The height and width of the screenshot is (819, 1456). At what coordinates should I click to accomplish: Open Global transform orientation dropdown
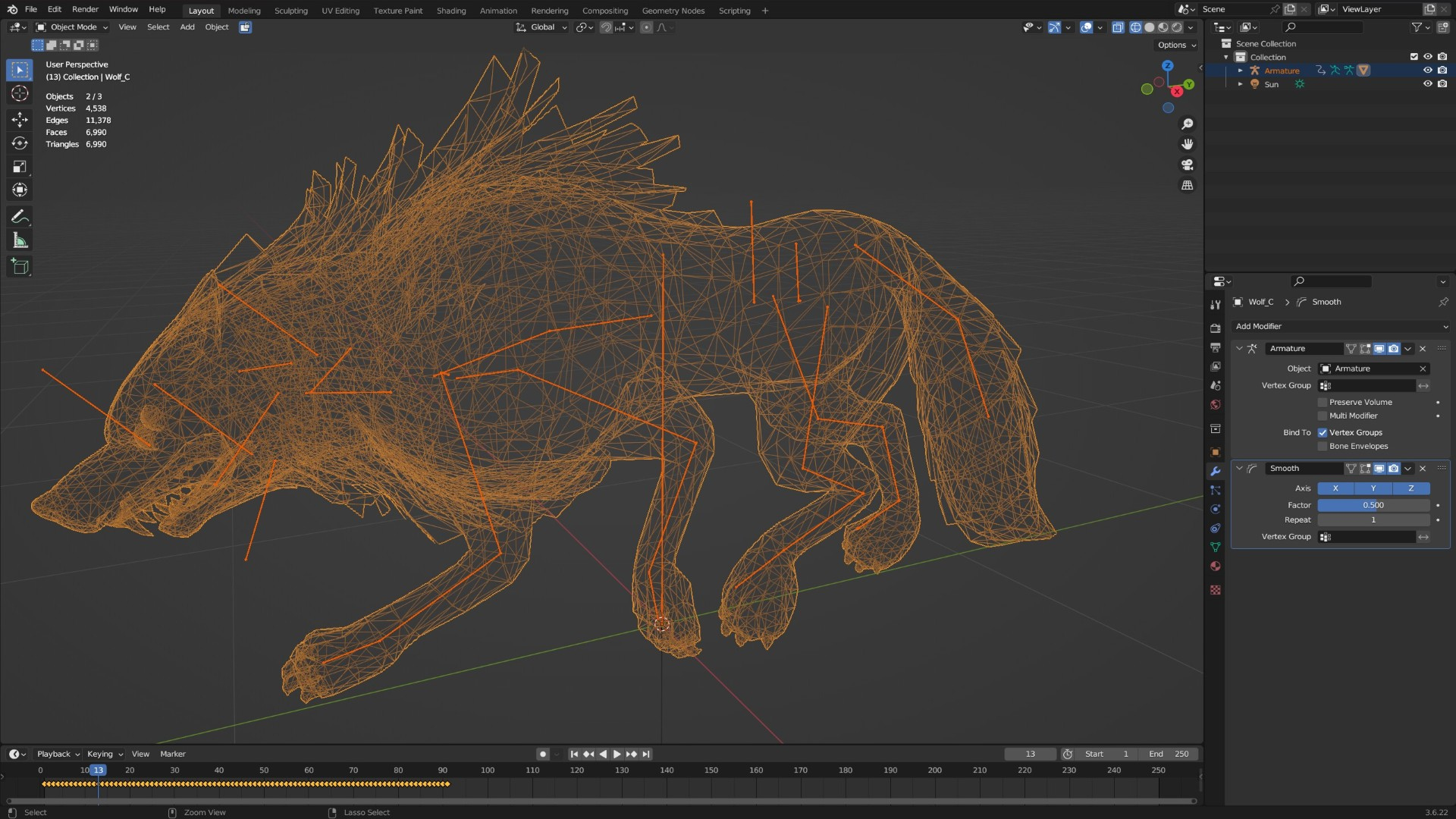tap(541, 27)
